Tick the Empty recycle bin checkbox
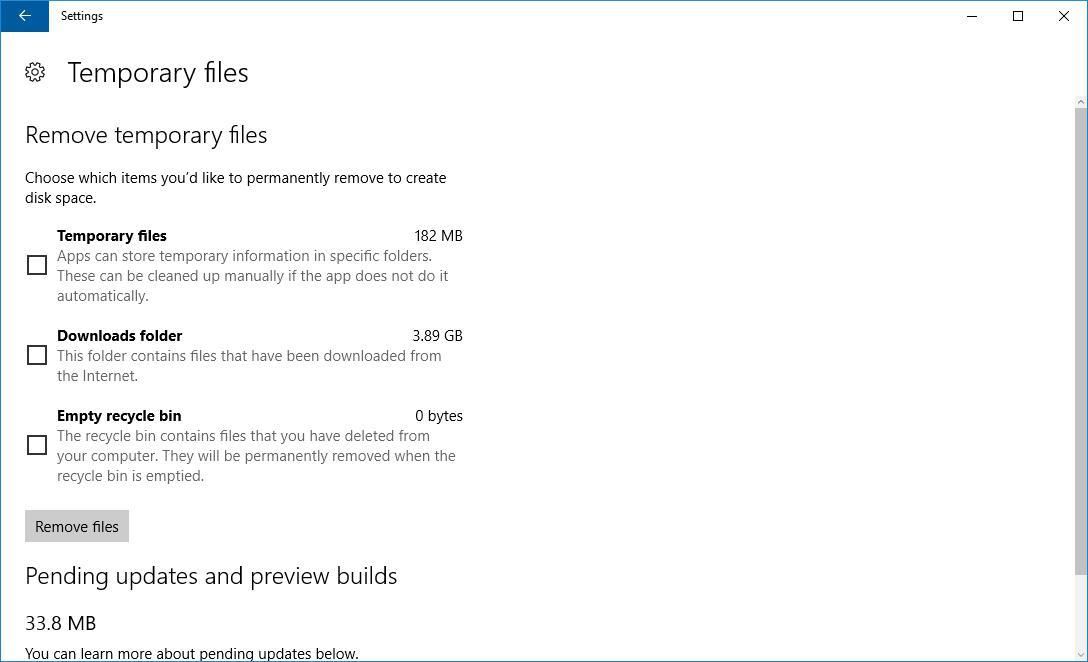1088x662 pixels. (x=37, y=445)
